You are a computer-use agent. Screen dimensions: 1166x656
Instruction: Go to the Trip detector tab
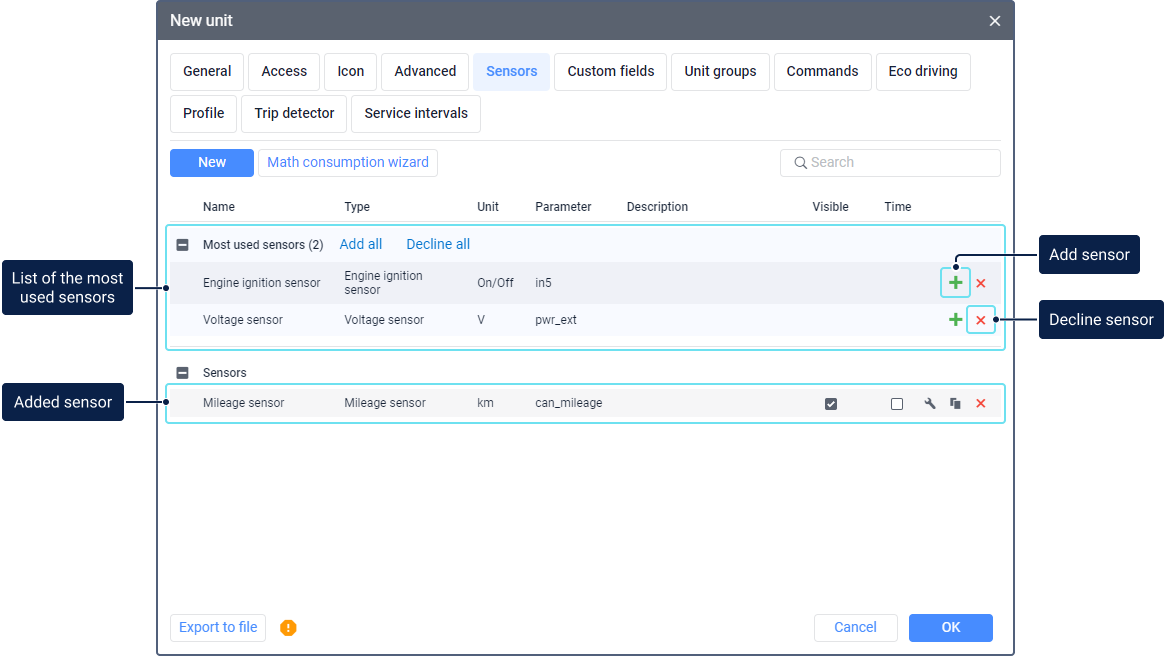click(x=294, y=114)
